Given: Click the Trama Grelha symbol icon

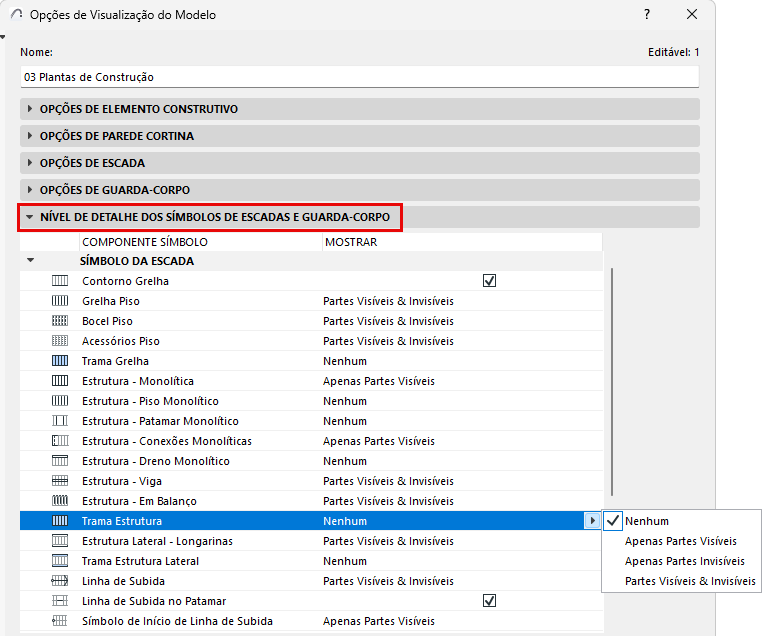Looking at the screenshot, I should coord(60,361).
